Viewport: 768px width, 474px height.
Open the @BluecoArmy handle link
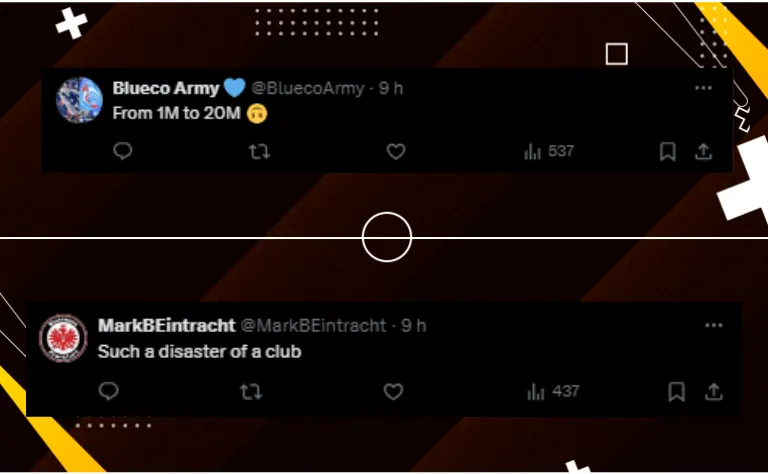(x=308, y=88)
